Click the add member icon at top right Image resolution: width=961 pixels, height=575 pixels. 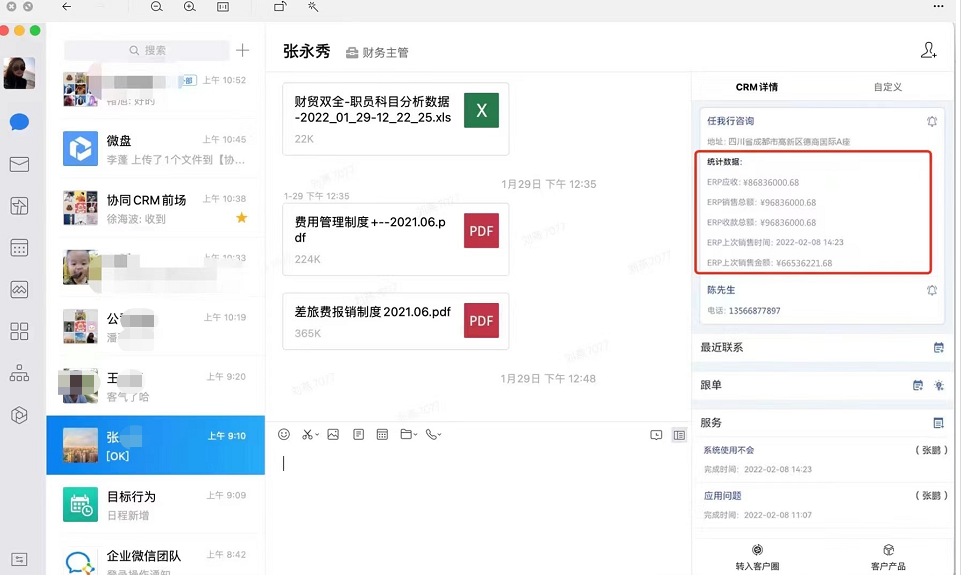coord(928,51)
